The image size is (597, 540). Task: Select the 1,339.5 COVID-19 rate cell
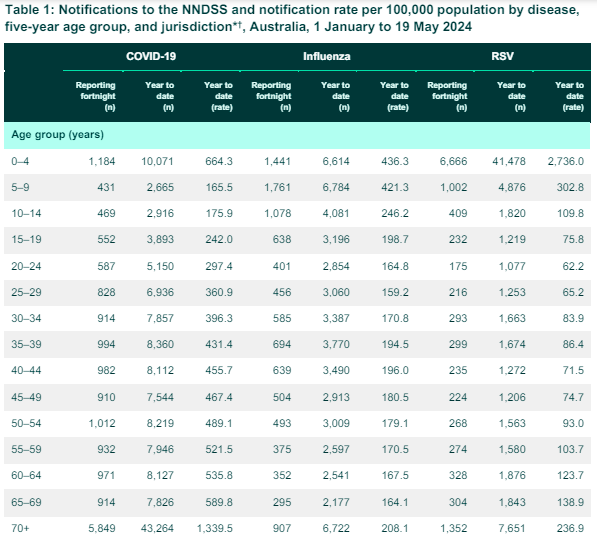[x=214, y=528]
